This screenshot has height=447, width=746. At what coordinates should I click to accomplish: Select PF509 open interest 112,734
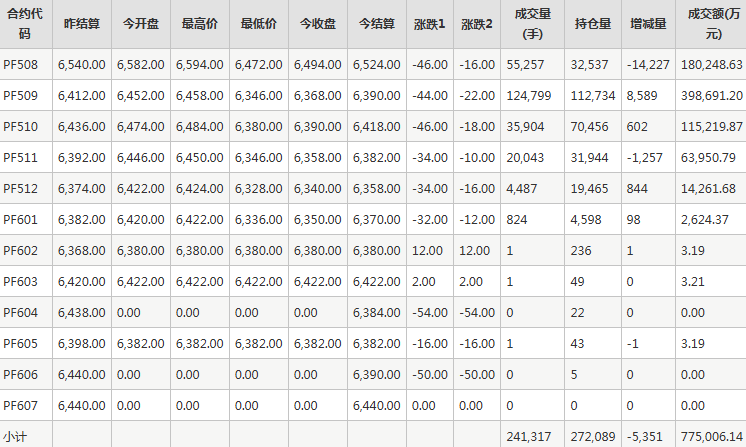click(x=593, y=96)
